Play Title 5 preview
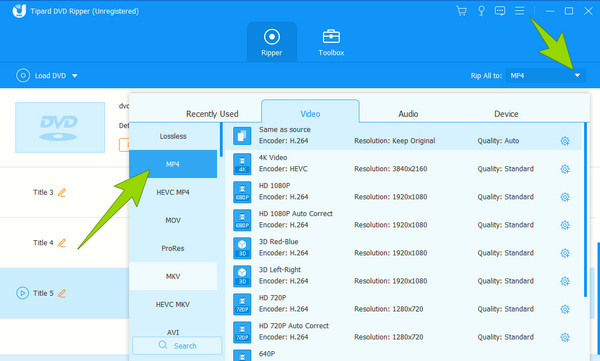This screenshot has height=361, width=600. click(23, 293)
